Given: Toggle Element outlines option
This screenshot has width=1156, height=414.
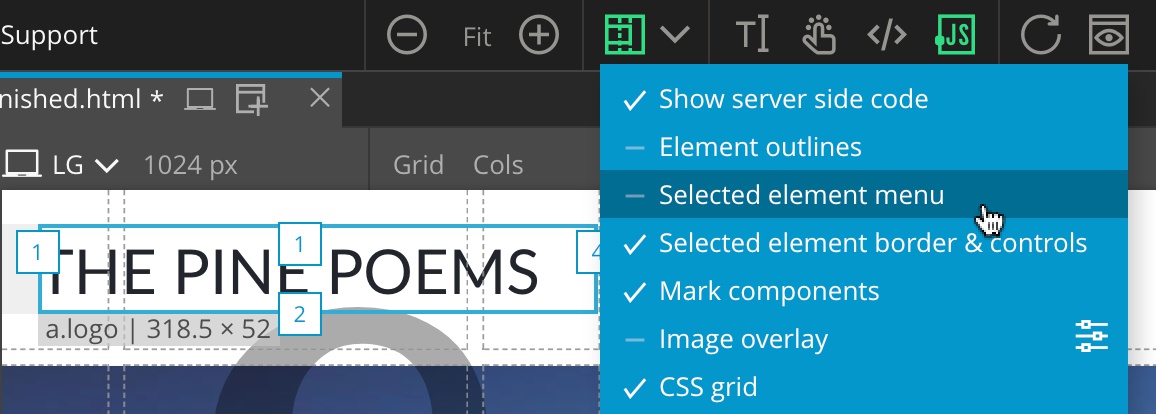Looking at the screenshot, I should (864, 147).
